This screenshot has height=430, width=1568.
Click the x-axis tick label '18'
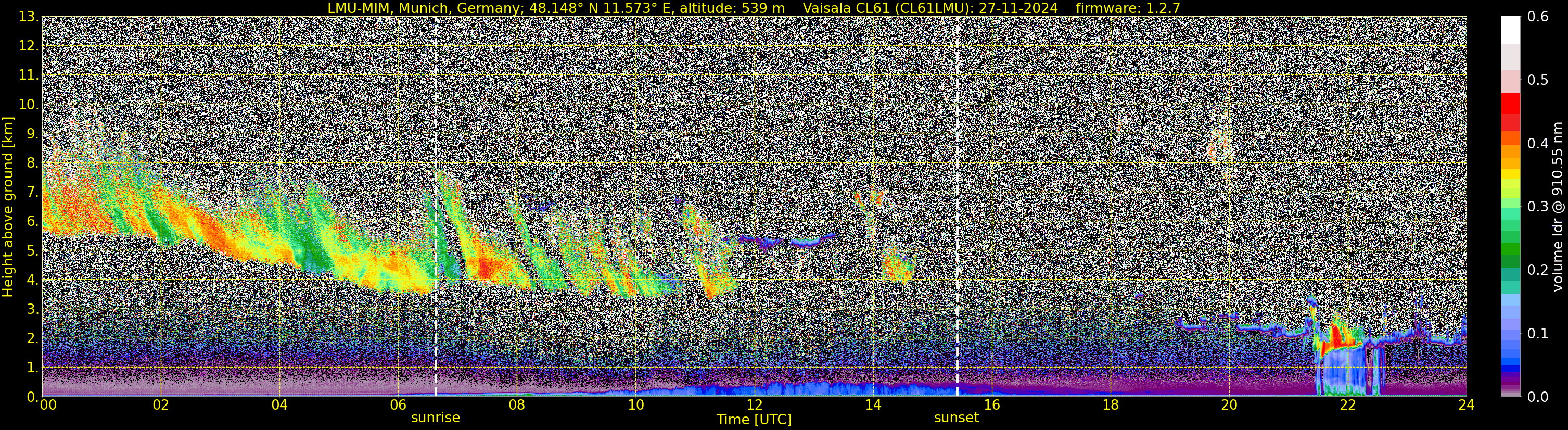pos(1110,404)
